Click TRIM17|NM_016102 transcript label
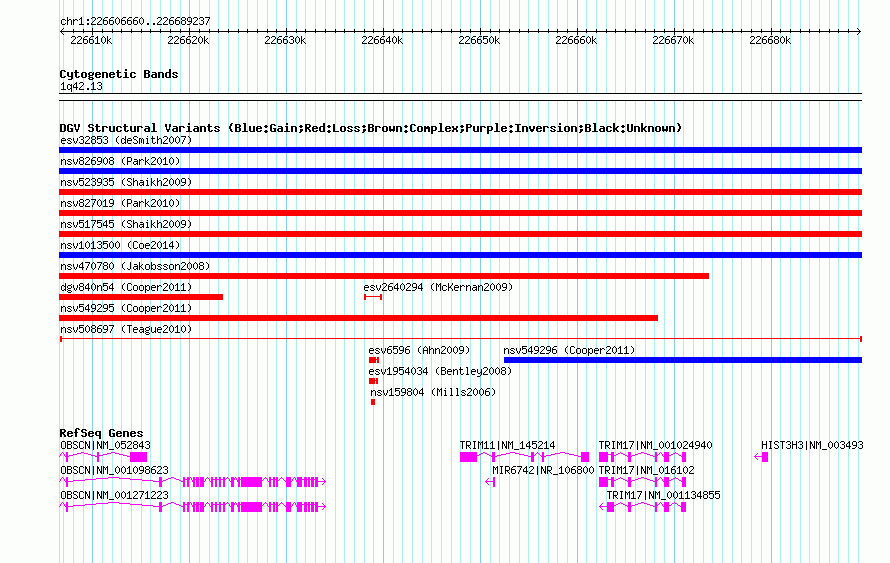The height and width of the screenshot is (563, 890). [x=646, y=470]
